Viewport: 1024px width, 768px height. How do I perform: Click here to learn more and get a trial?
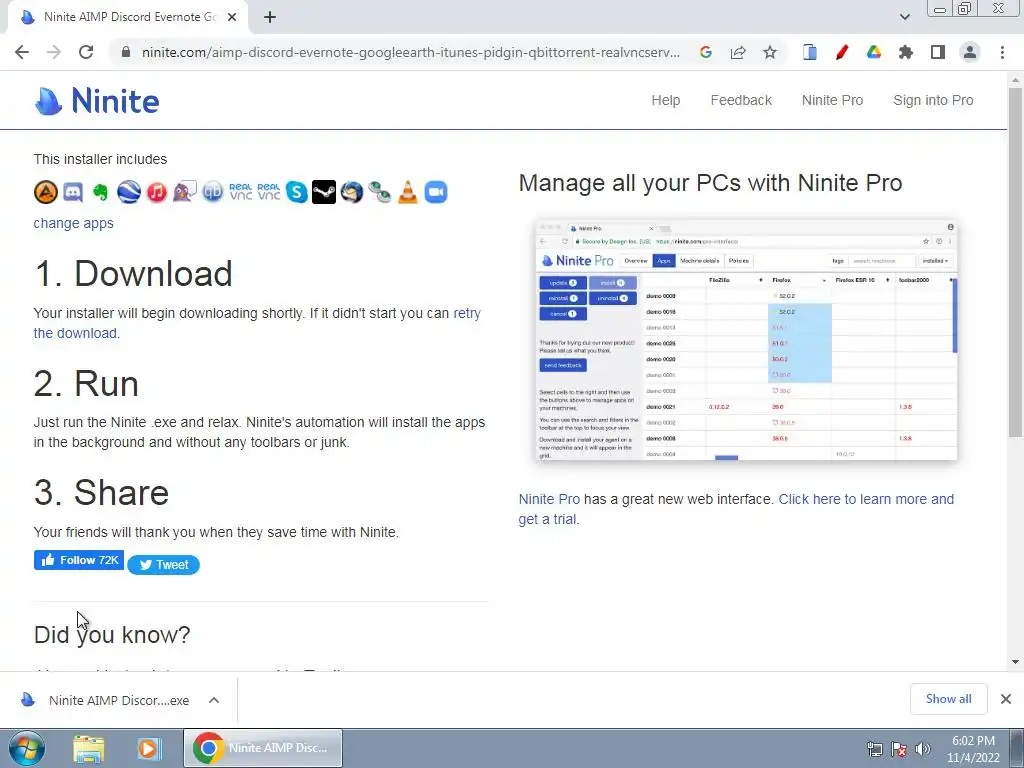(736, 509)
